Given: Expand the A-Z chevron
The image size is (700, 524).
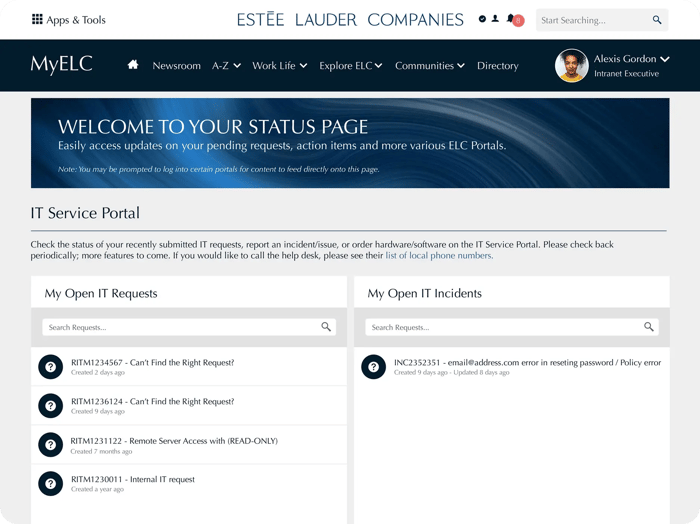Looking at the screenshot, I should click(237, 66).
